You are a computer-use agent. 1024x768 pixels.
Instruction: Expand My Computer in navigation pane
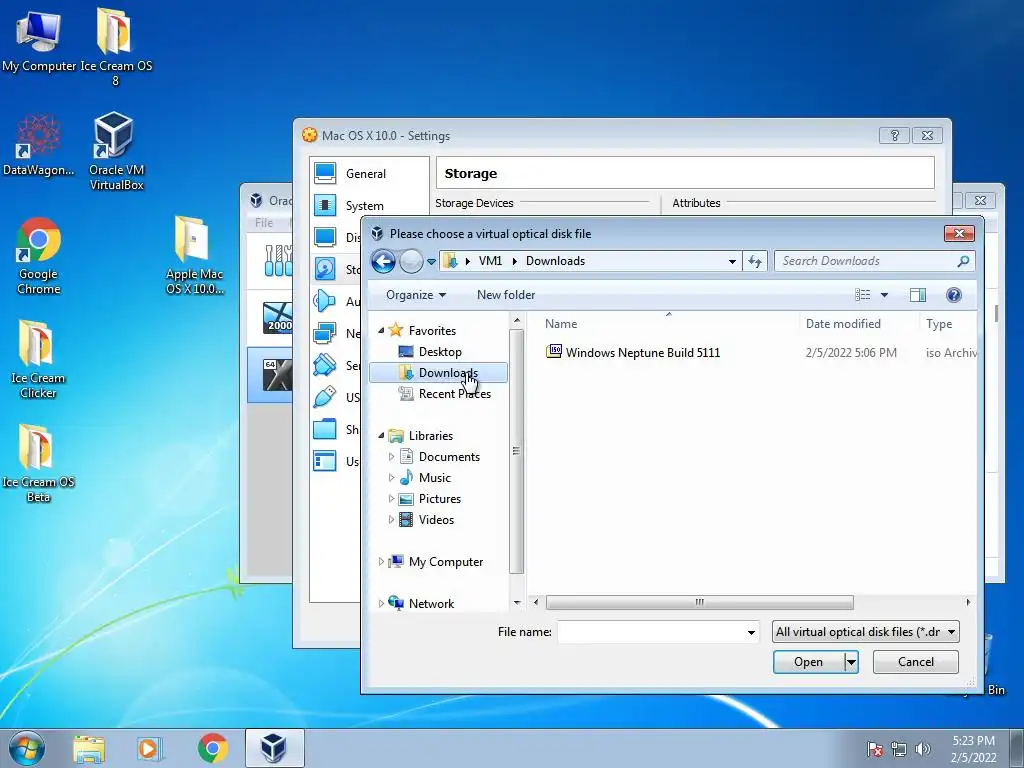[x=381, y=562]
